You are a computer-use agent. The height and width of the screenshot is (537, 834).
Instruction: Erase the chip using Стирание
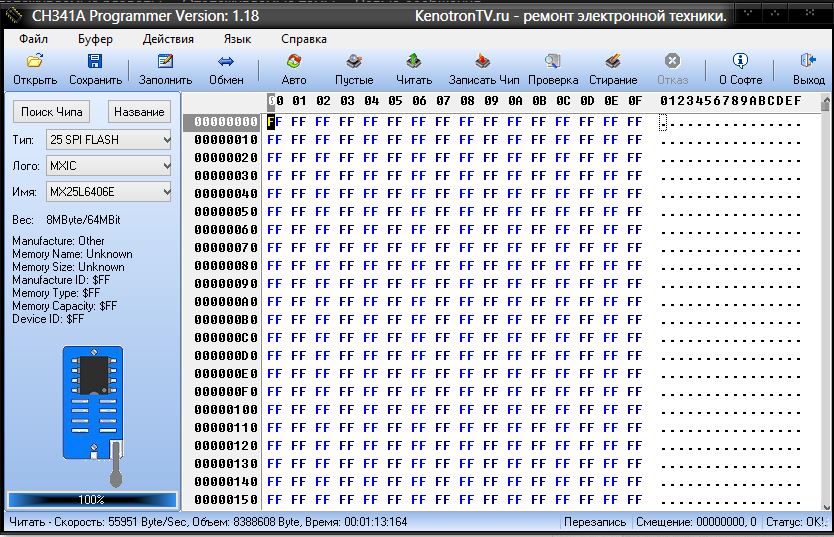click(613, 62)
